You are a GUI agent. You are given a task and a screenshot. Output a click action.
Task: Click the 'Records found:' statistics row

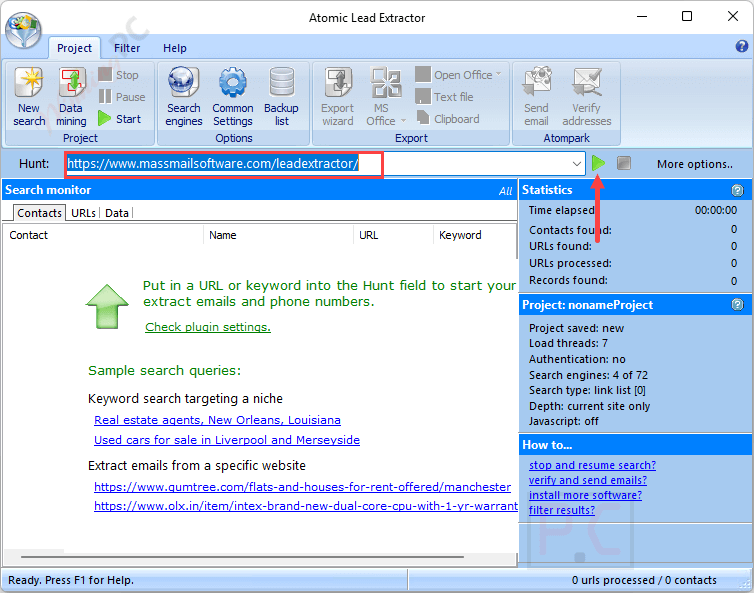click(x=633, y=280)
